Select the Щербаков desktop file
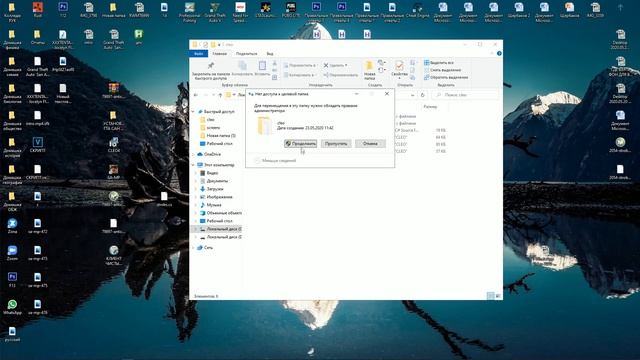Screen dimensions: 640x360 coord(569,10)
